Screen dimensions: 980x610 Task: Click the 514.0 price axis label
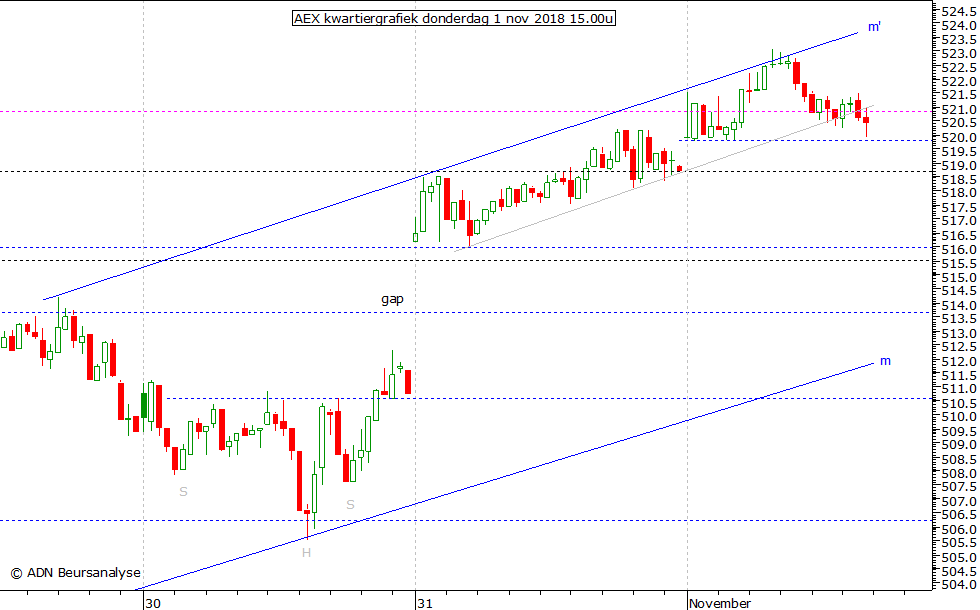(x=959, y=305)
